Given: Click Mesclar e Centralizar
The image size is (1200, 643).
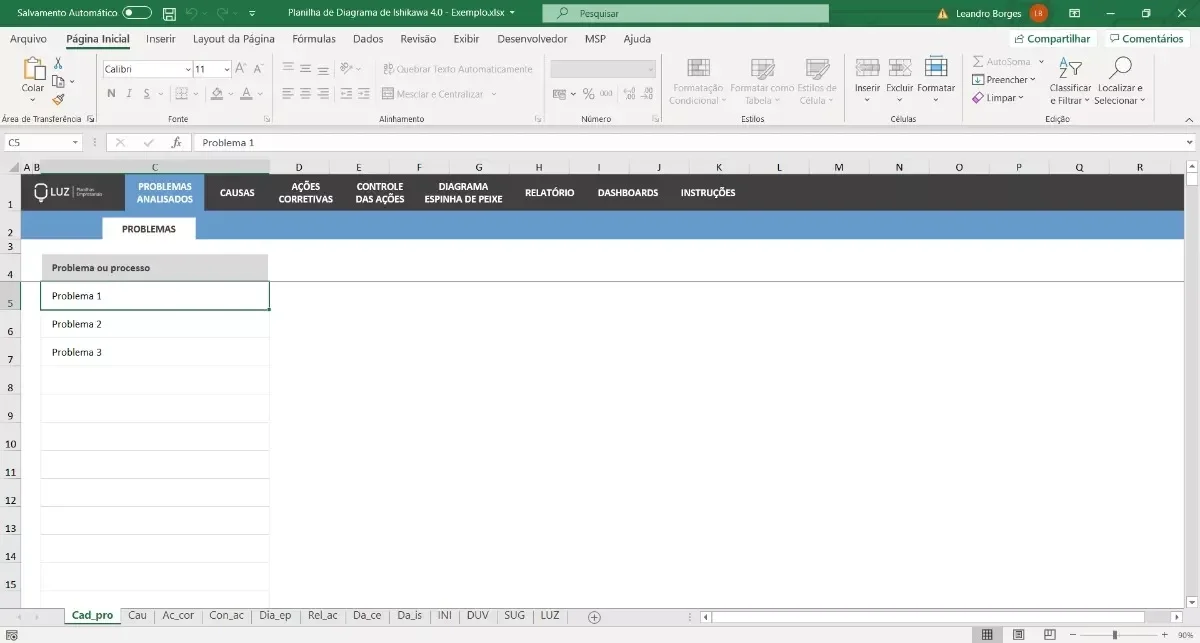Looking at the screenshot, I should point(433,94).
